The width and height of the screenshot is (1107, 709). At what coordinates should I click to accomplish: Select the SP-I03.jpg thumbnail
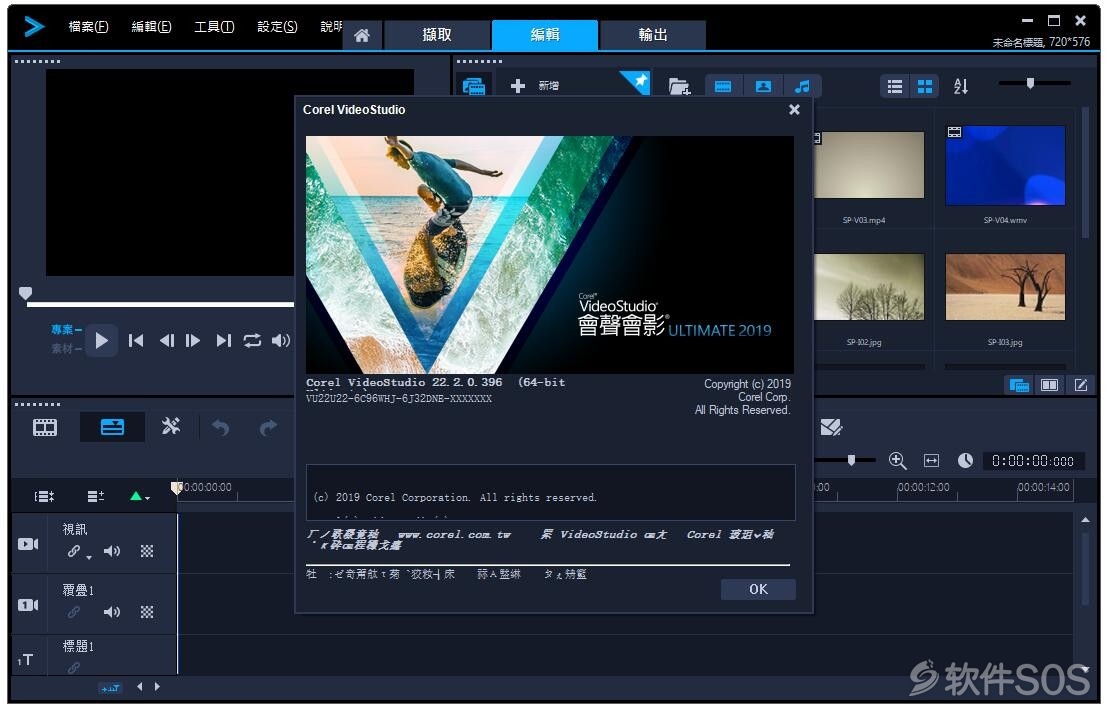[1005, 287]
